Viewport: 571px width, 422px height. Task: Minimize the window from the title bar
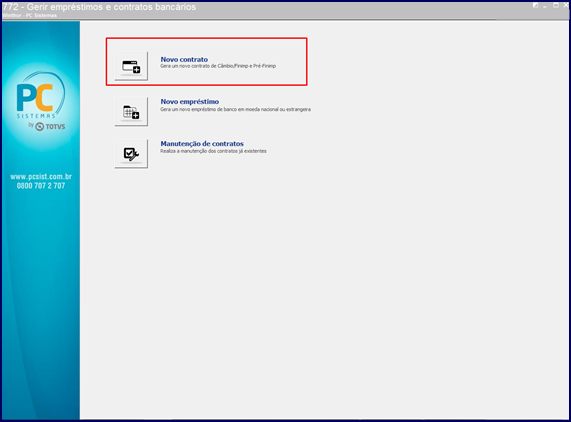(545, 6)
